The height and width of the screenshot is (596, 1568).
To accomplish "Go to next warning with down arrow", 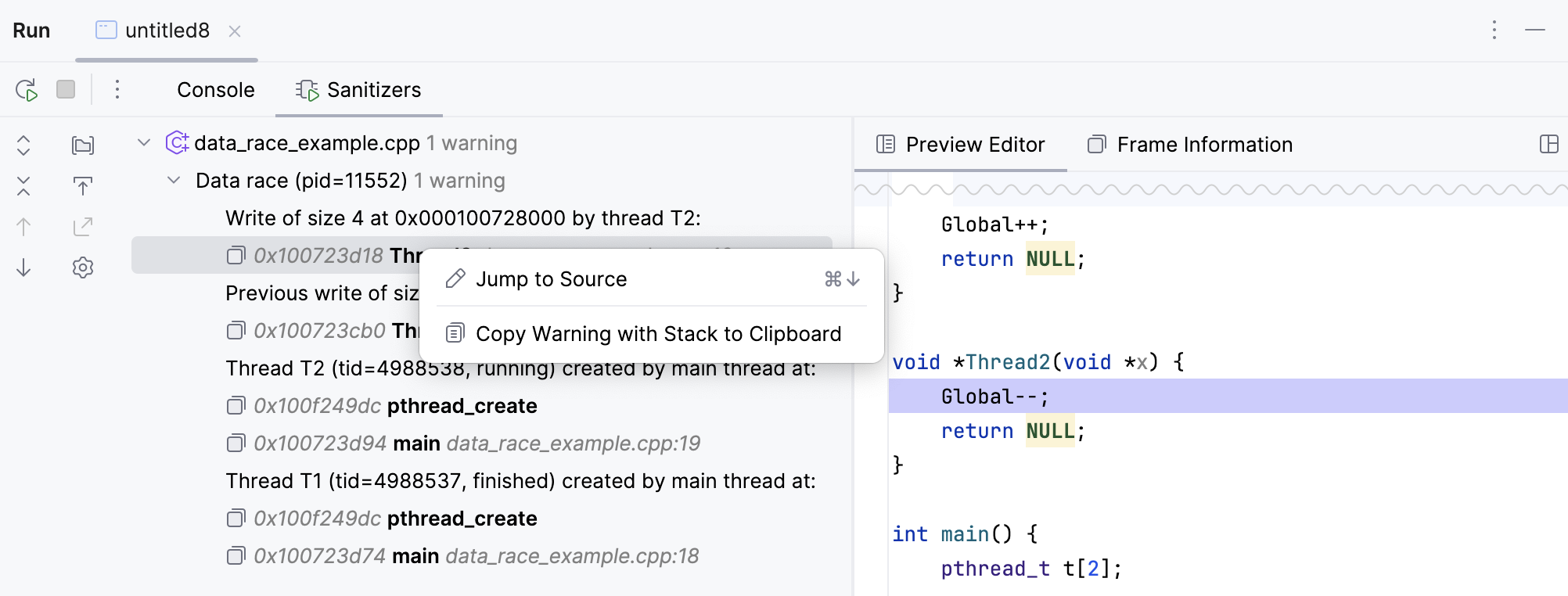I will point(23,267).
